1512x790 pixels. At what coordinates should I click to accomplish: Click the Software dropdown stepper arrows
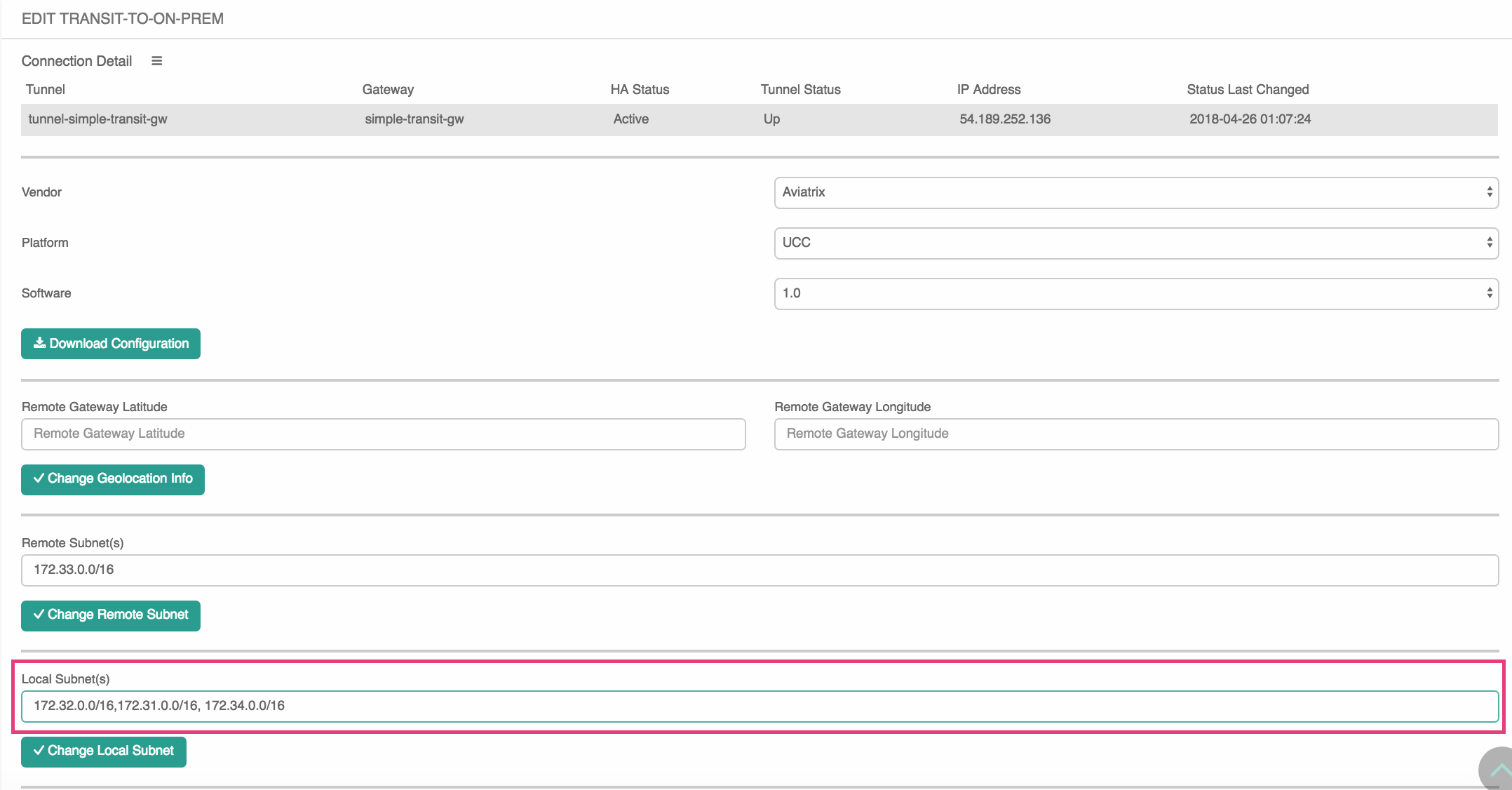click(1490, 293)
